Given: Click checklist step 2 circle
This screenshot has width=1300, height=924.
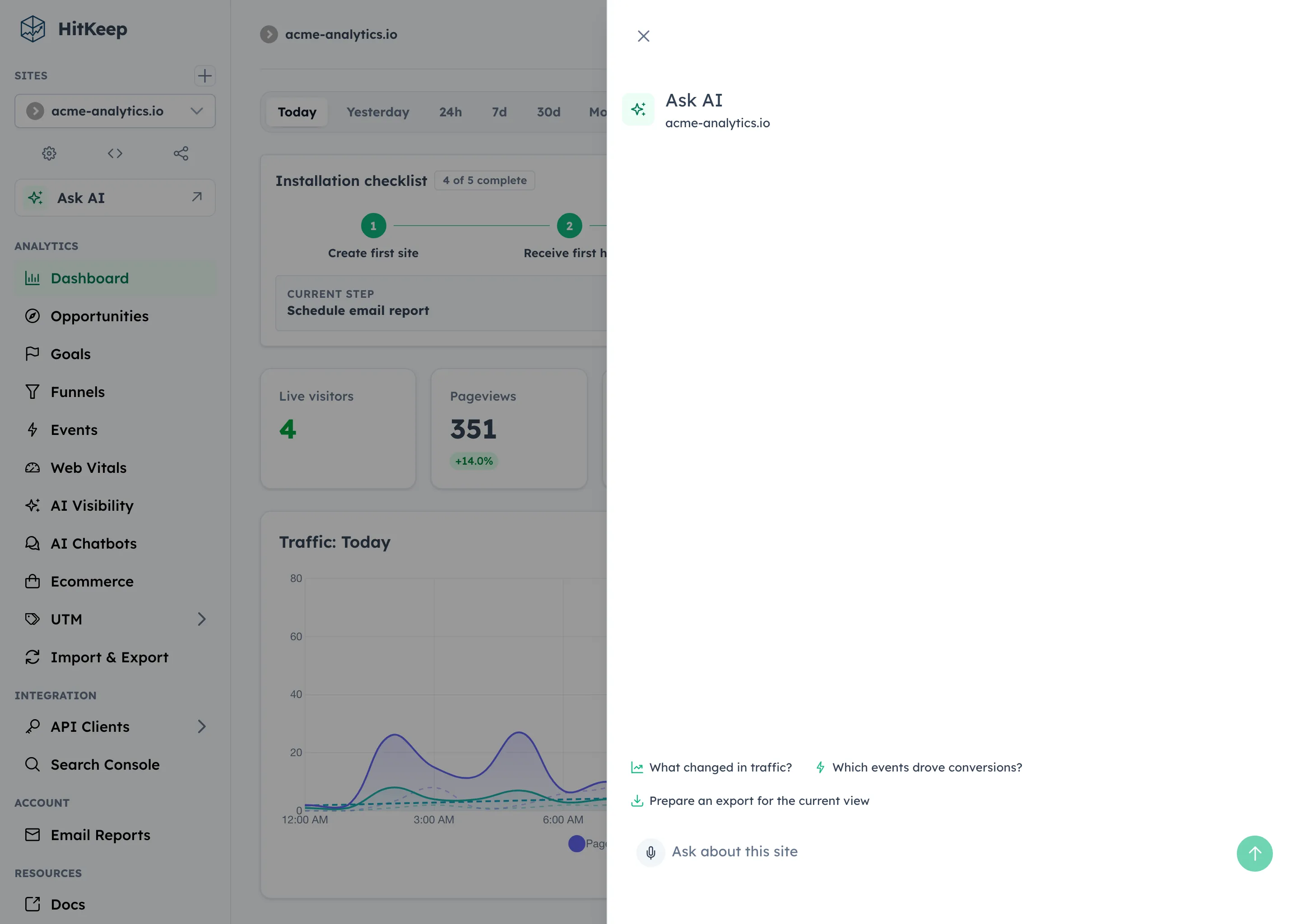Looking at the screenshot, I should tap(569, 226).
